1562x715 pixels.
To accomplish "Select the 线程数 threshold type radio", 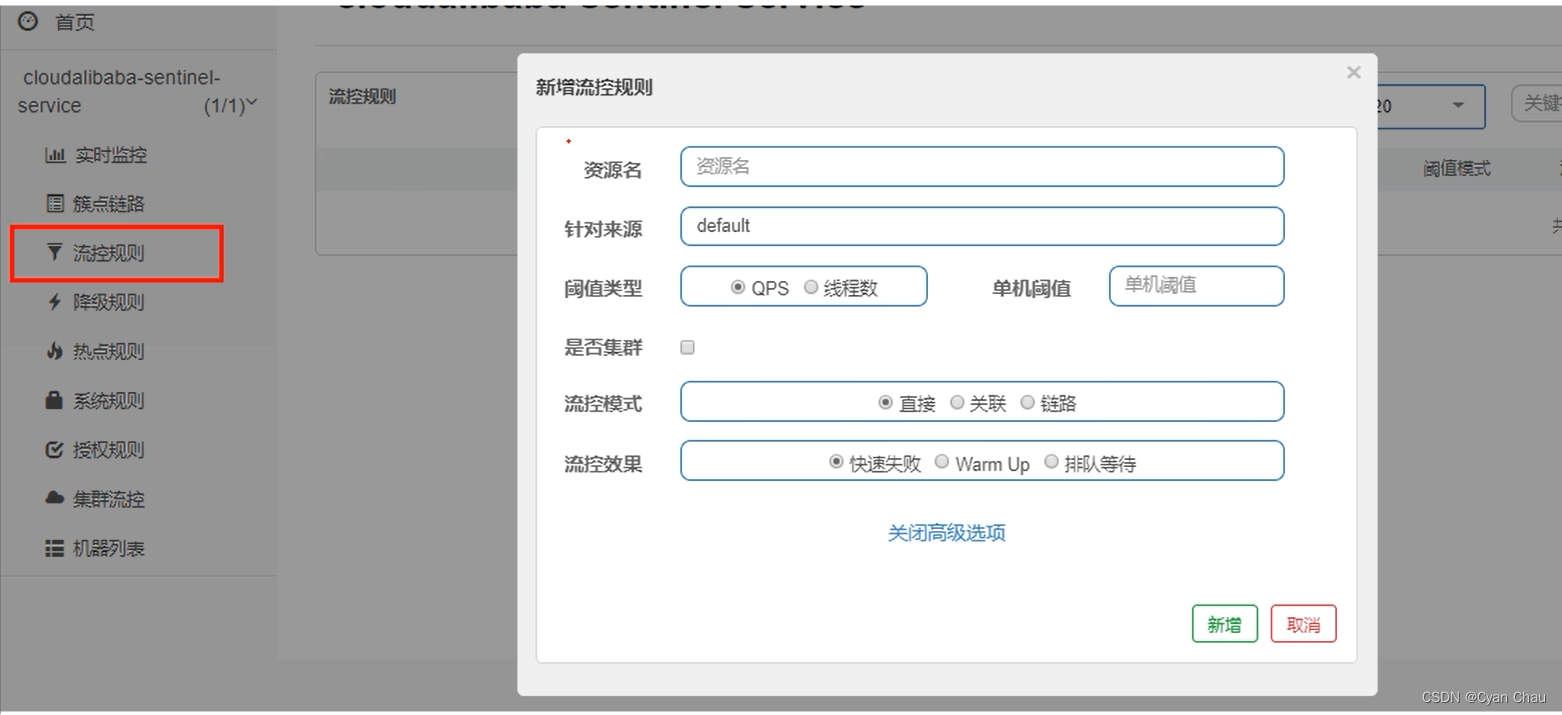I will pyautogui.click(x=810, y=286).
